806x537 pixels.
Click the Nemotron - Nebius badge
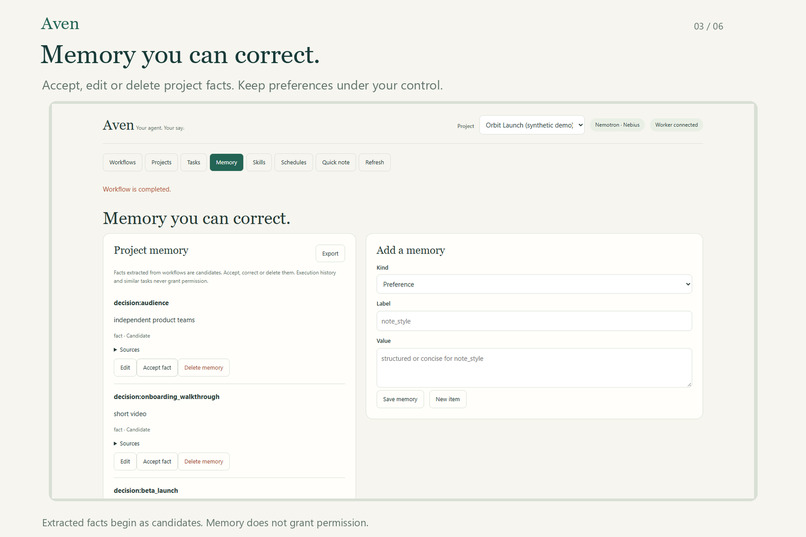(x=617, y=125)
